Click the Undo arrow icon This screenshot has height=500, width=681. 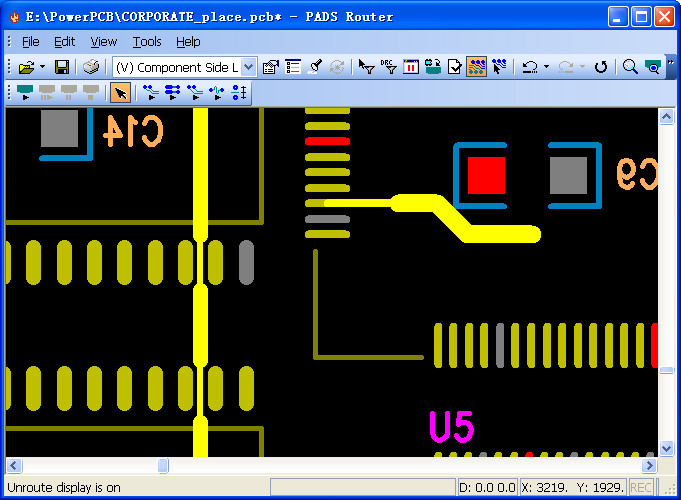click(530, 67)
